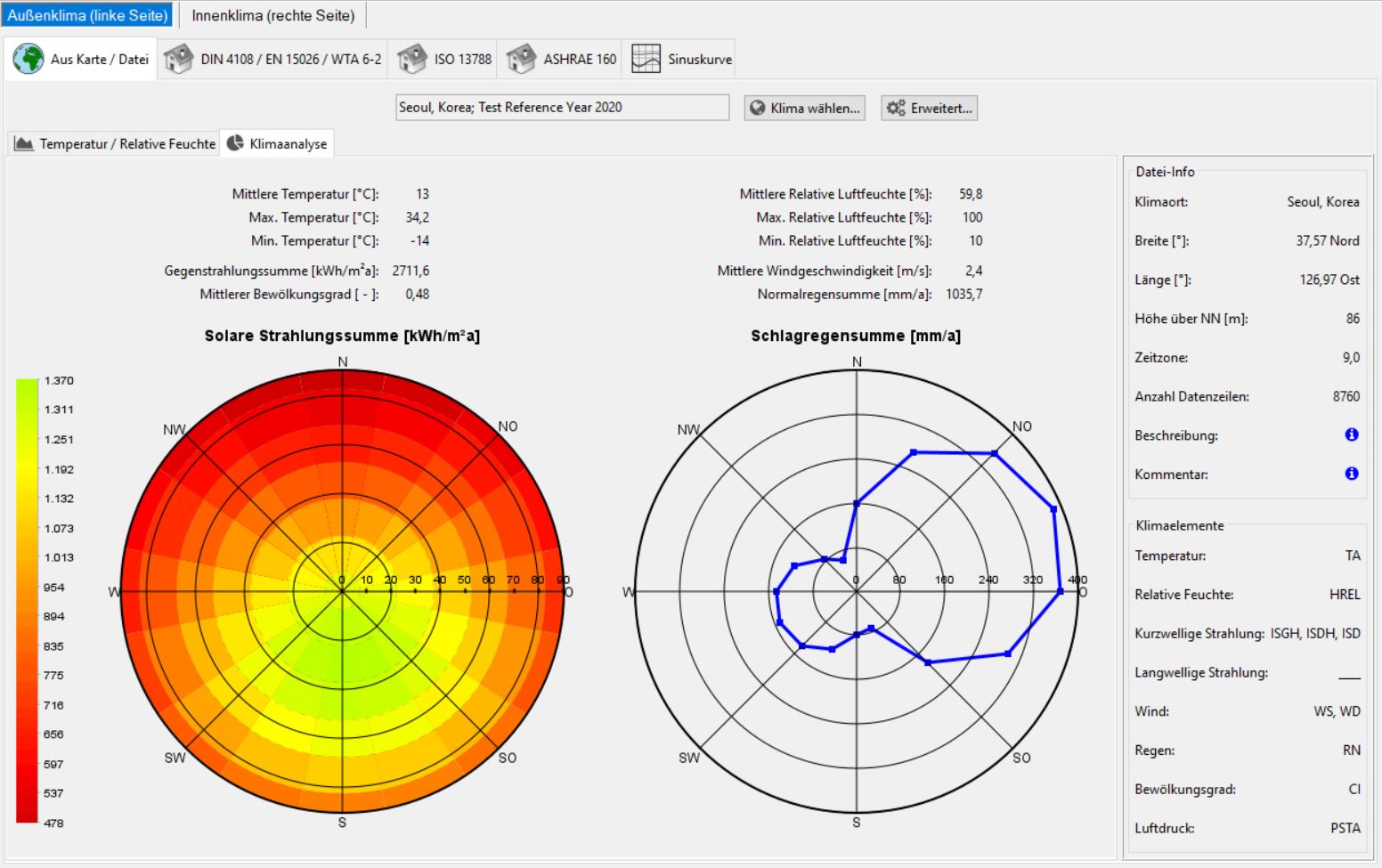This screenshot has height=868, width=1382.
Task: Click the Sinuskurve chart icon
Action: point(646,59)
